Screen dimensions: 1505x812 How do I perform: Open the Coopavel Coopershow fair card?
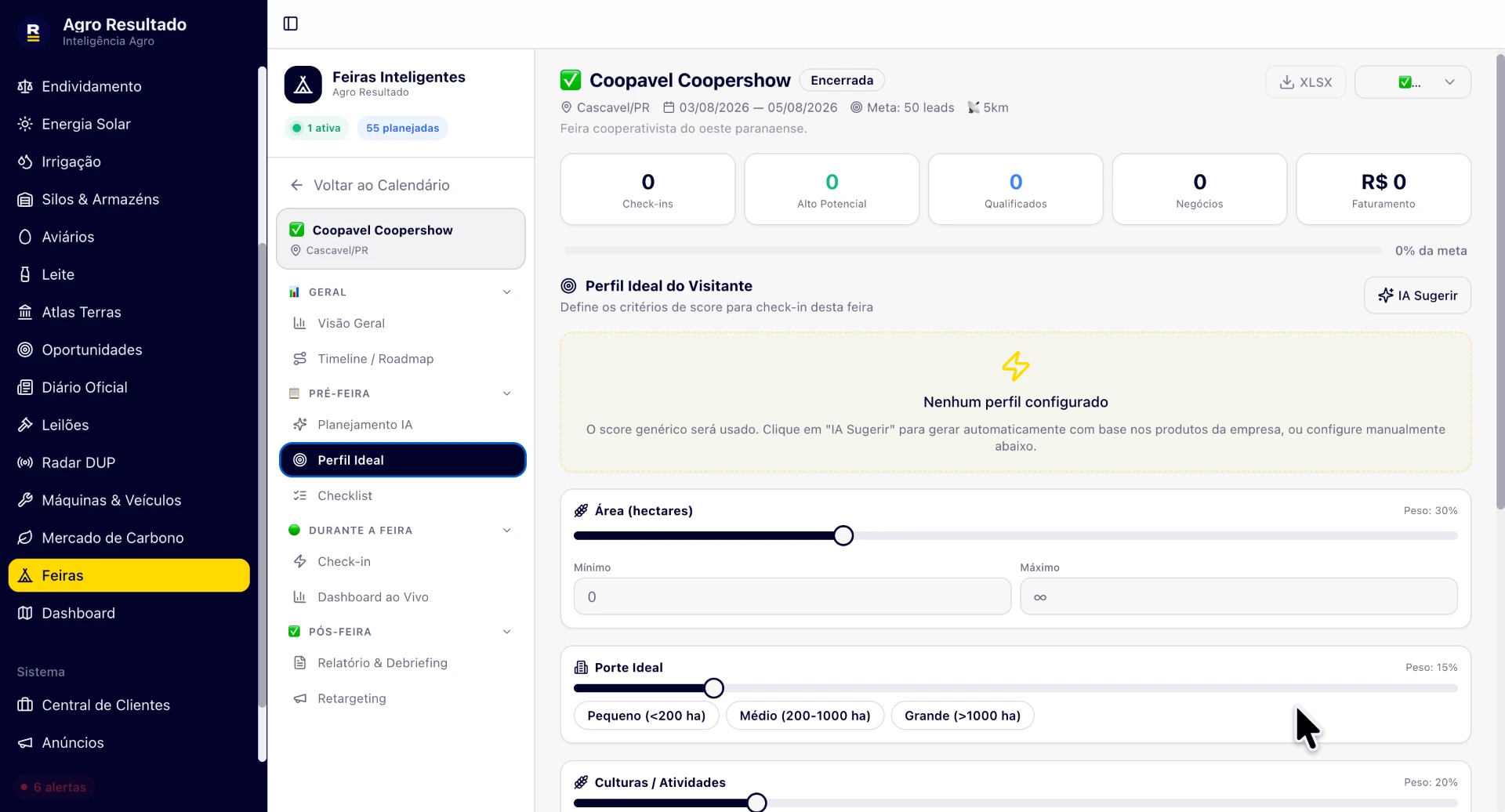click(x=401, y=239)
